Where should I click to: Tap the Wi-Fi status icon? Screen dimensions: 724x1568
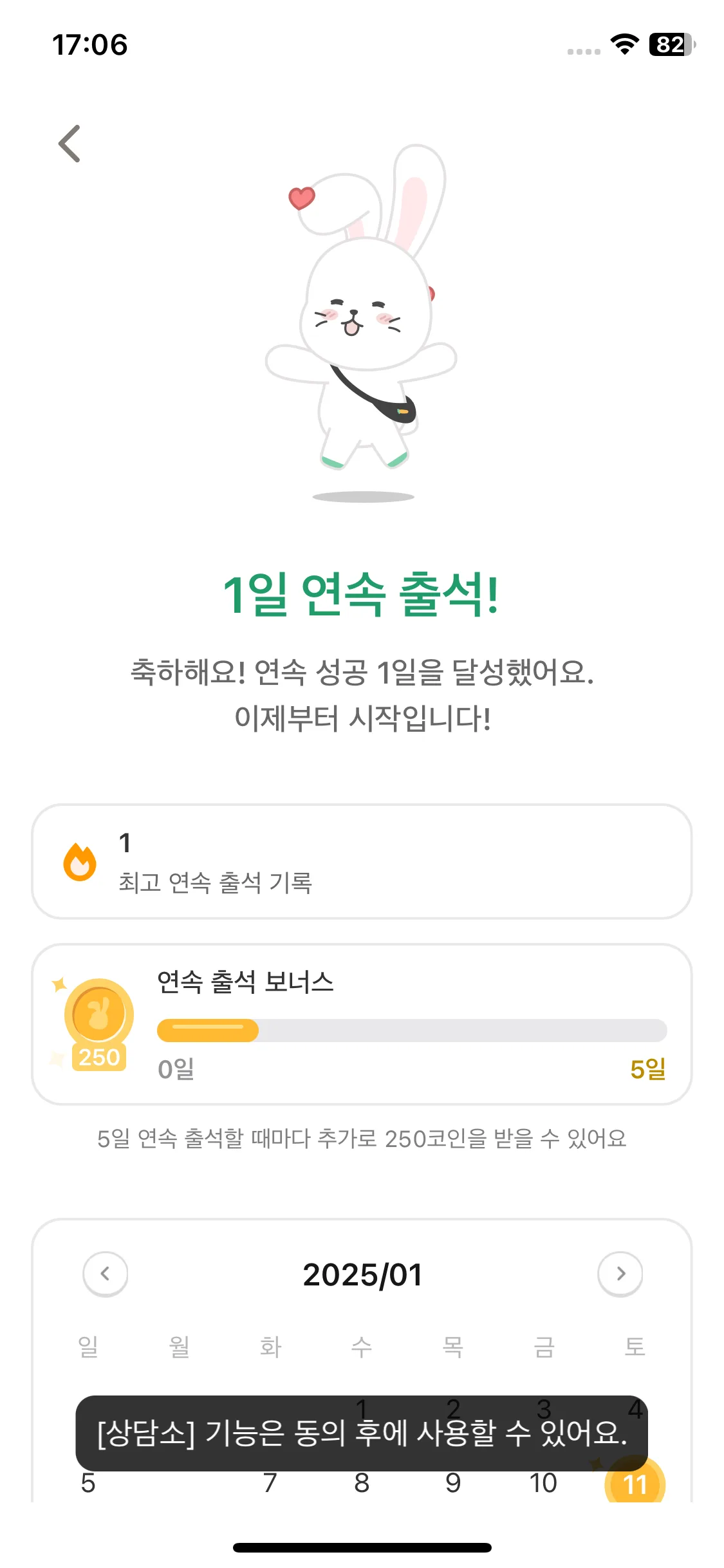coord(624,44)
